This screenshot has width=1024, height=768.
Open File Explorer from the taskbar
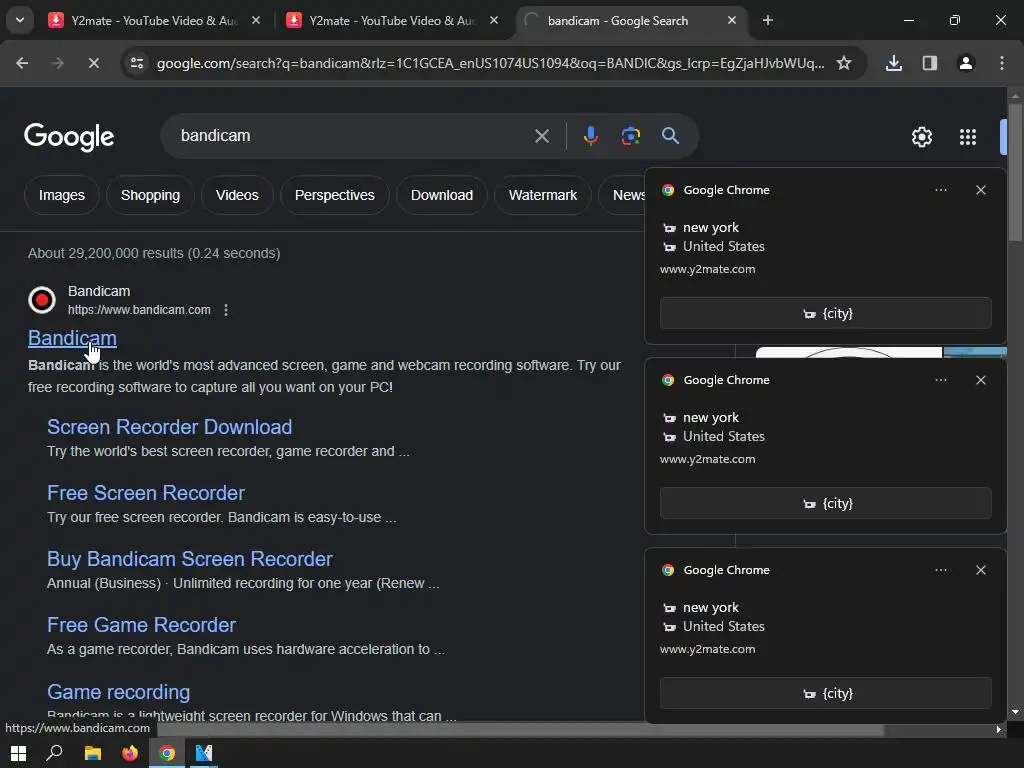93,753
